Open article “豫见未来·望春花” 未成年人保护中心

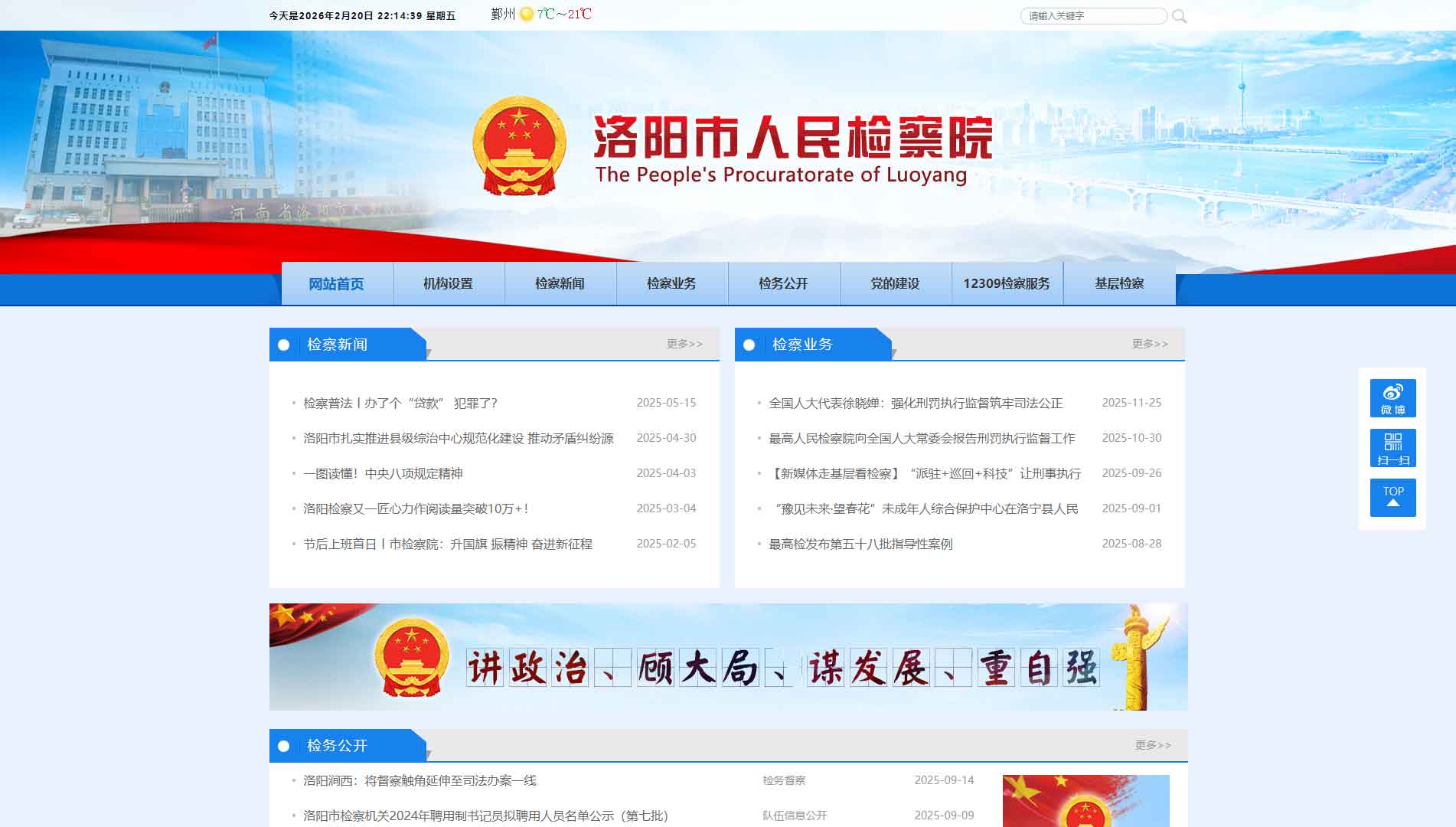925,508
